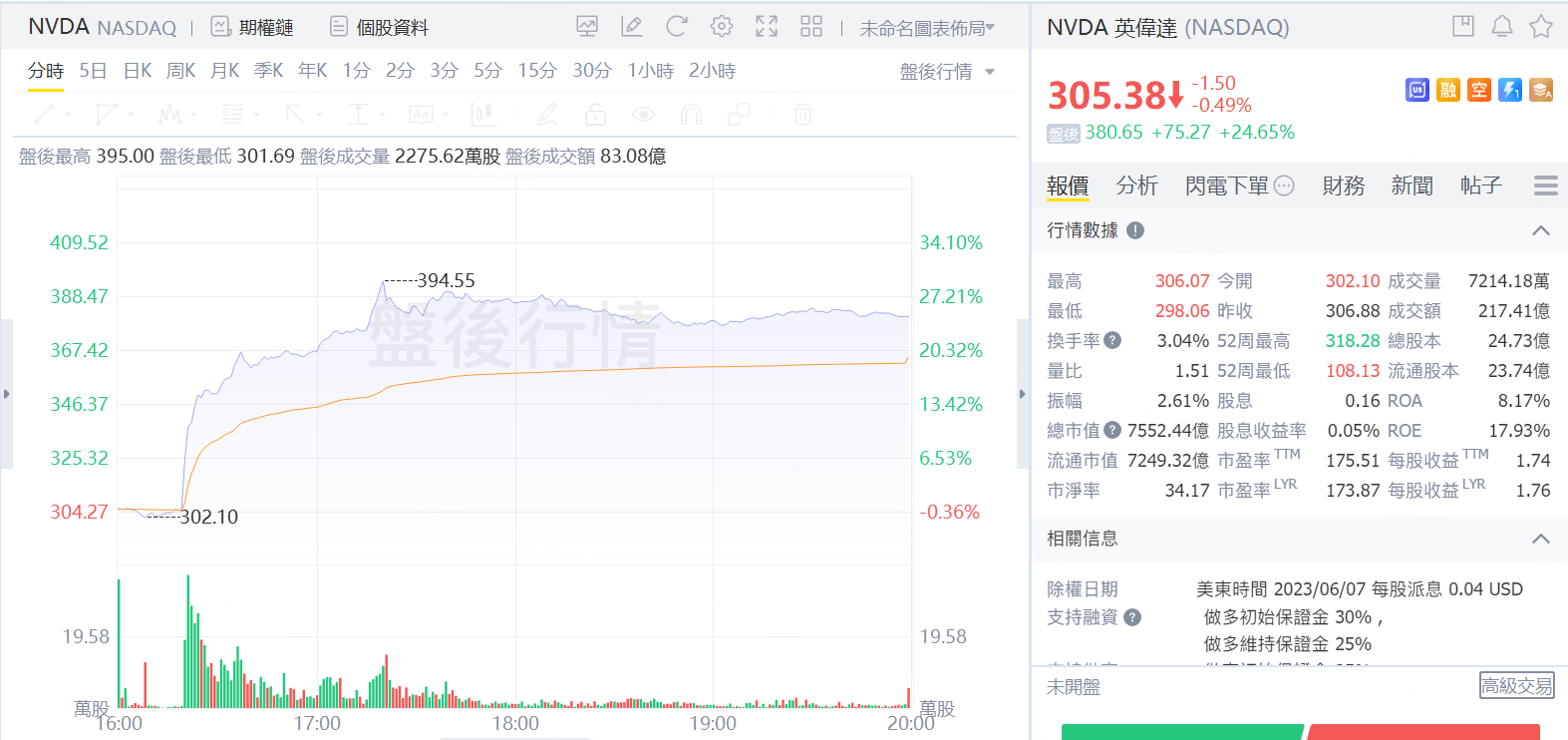Viewport: 1568px width, 740px height.
Task: Select the straight line drawing tool
Action: [45, 115]
